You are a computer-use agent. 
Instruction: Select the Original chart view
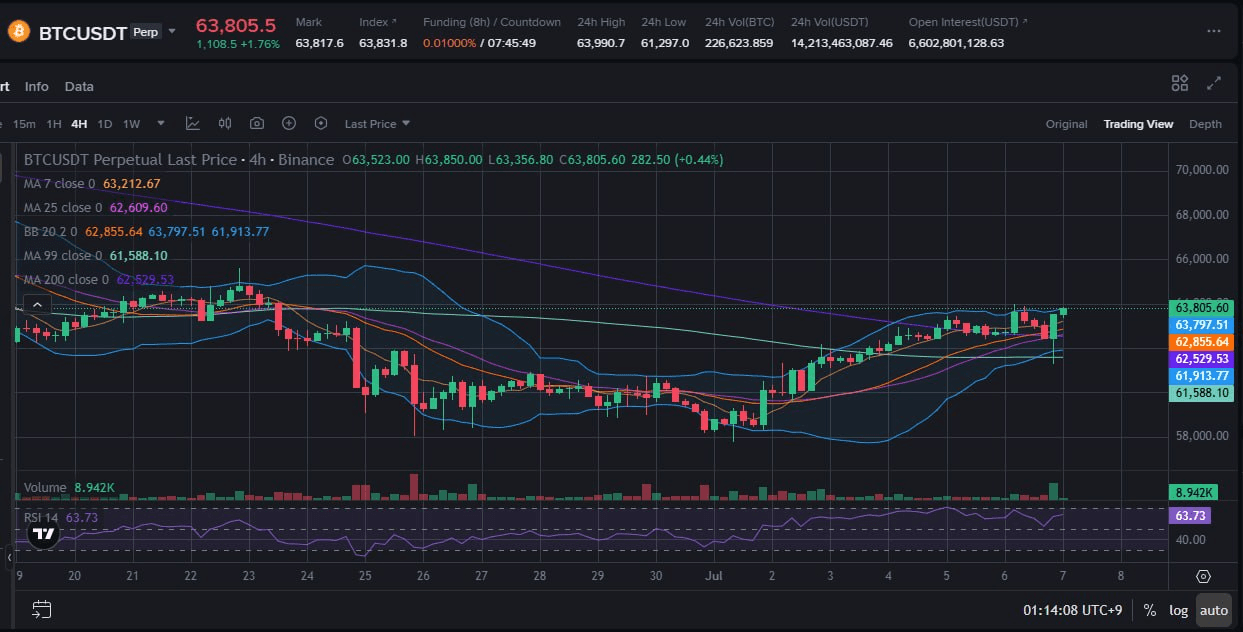pos(1066,124)
